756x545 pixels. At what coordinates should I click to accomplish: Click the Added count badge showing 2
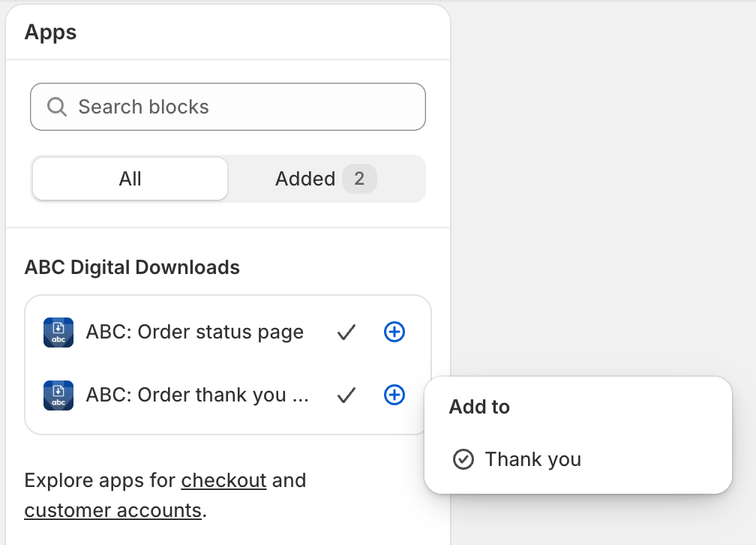(x=359, y=179)
